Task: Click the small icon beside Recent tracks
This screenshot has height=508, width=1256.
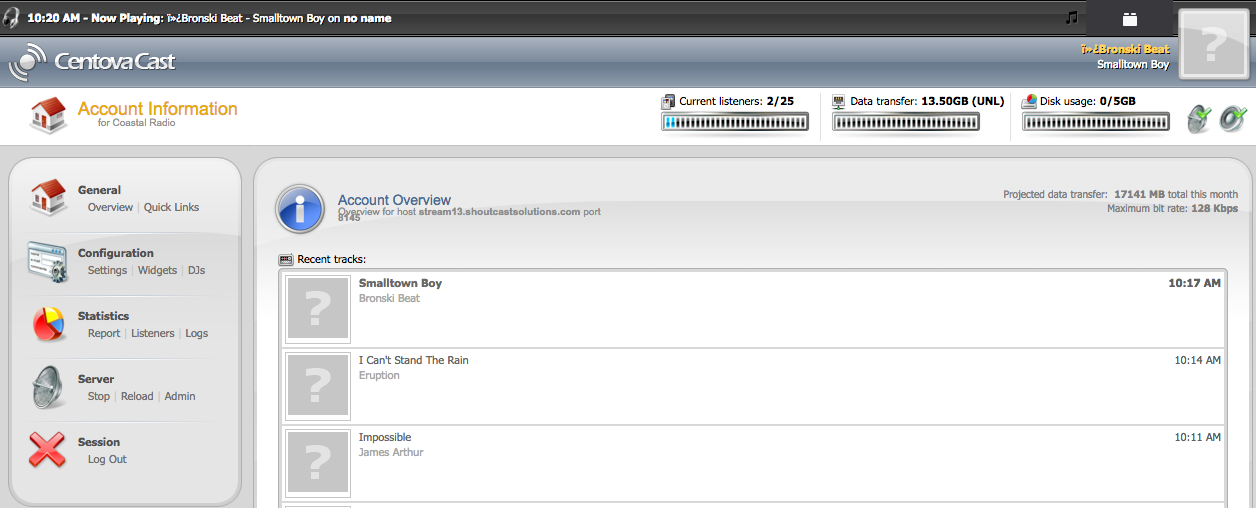Action: (286, 259)
